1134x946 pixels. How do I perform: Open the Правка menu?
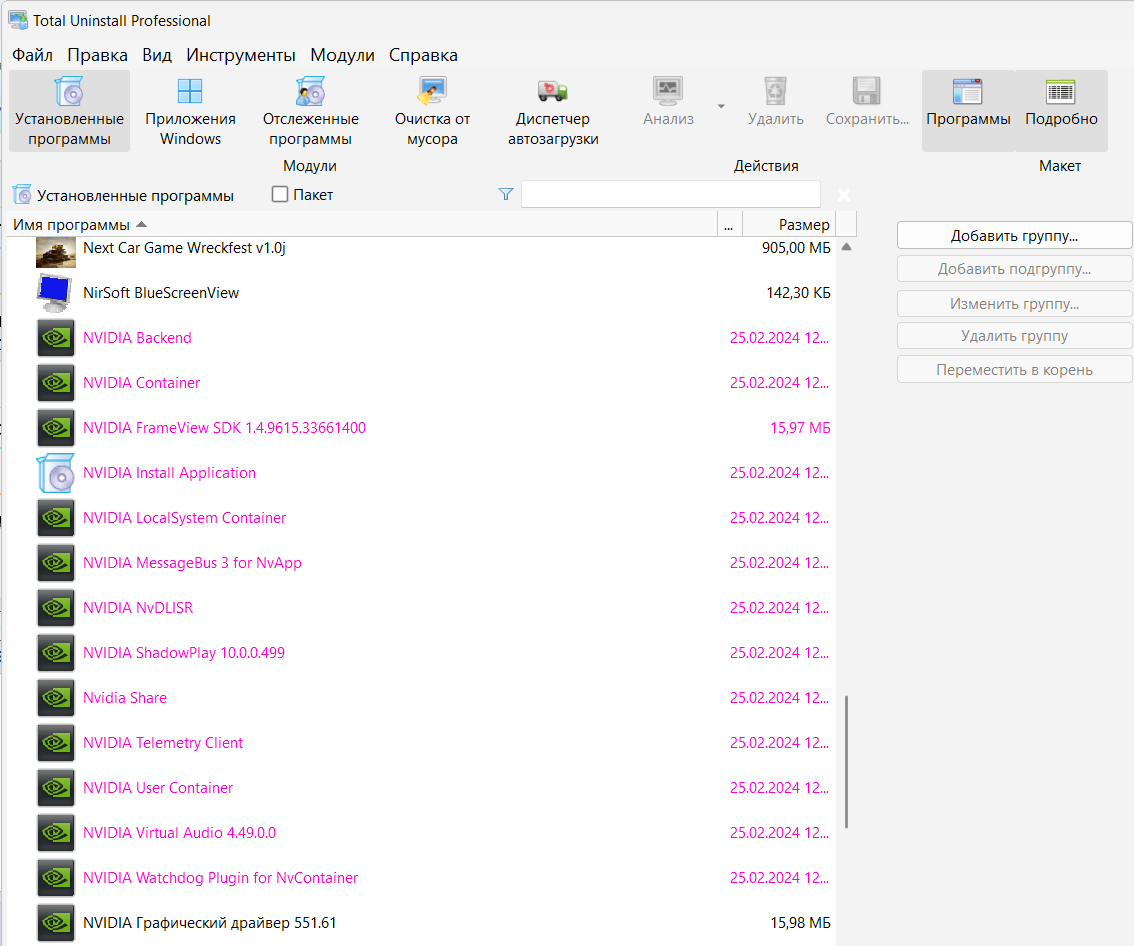[98, 55]
